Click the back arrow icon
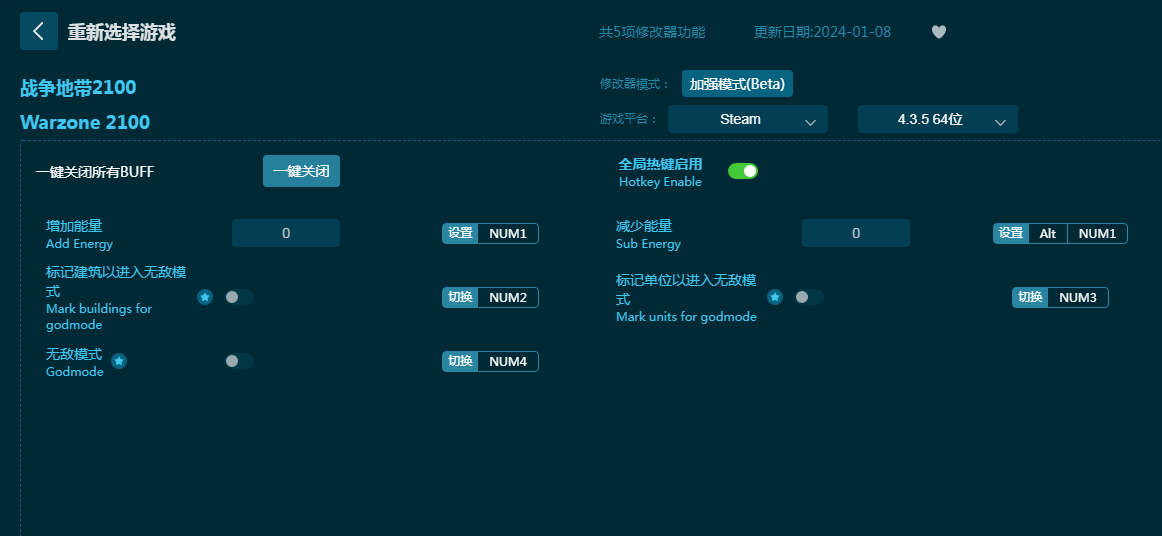Image resolution: width=1162 pixels, height=536 pixels. point(39,31)
